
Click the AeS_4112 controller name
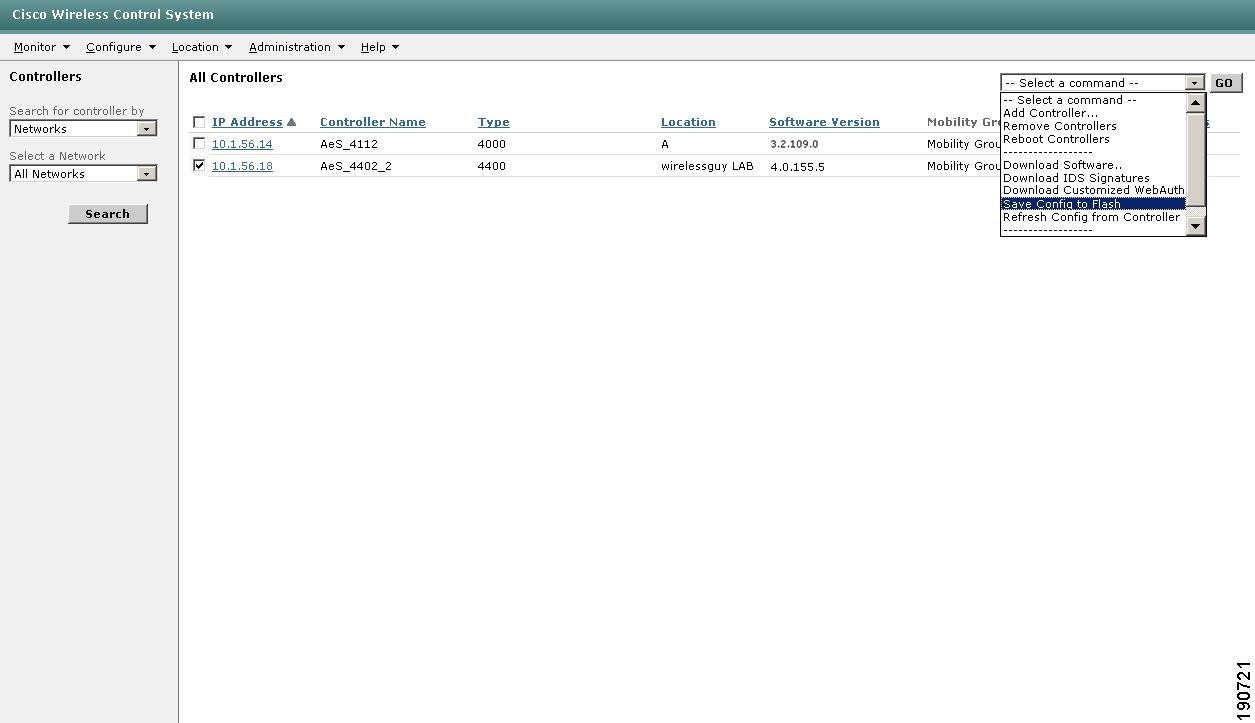coord(349,144)
